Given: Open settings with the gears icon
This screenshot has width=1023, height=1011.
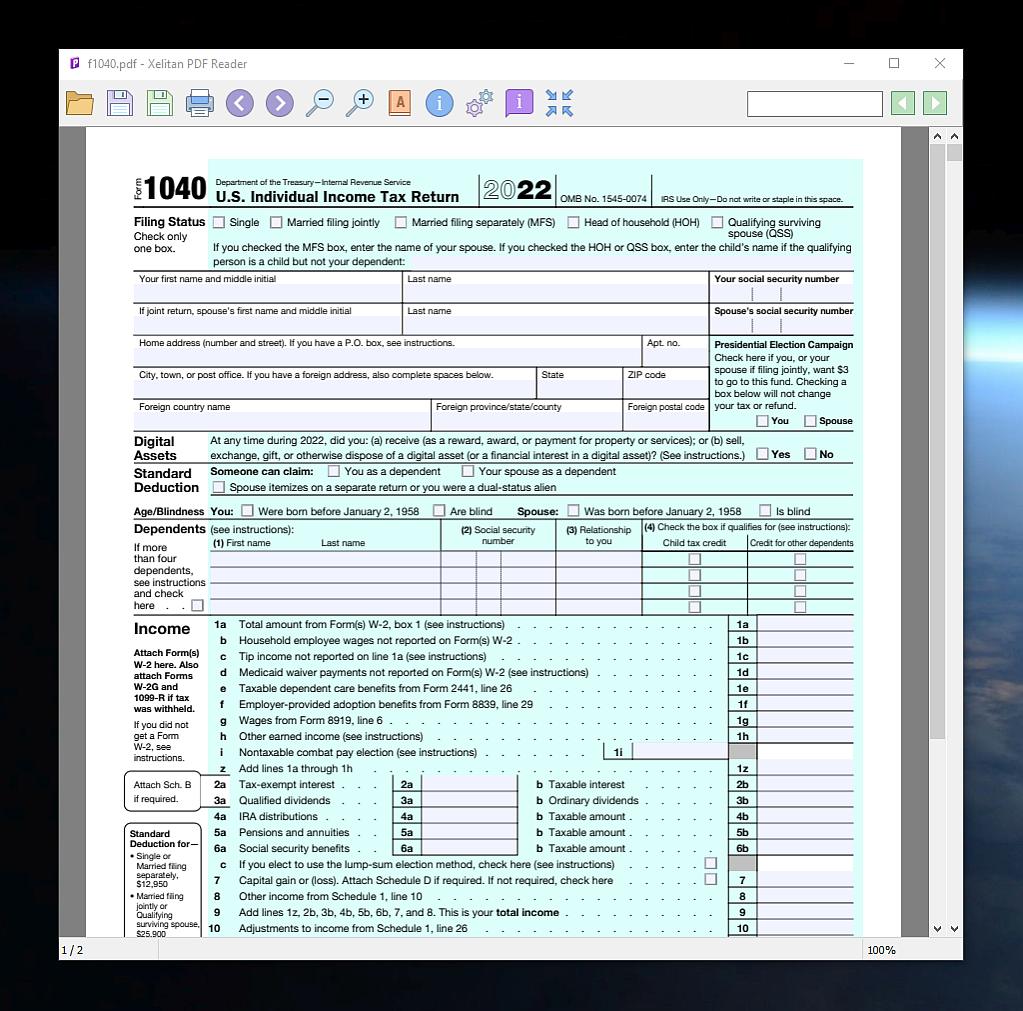Looking at the screenshot, I should tap(480, 103).
